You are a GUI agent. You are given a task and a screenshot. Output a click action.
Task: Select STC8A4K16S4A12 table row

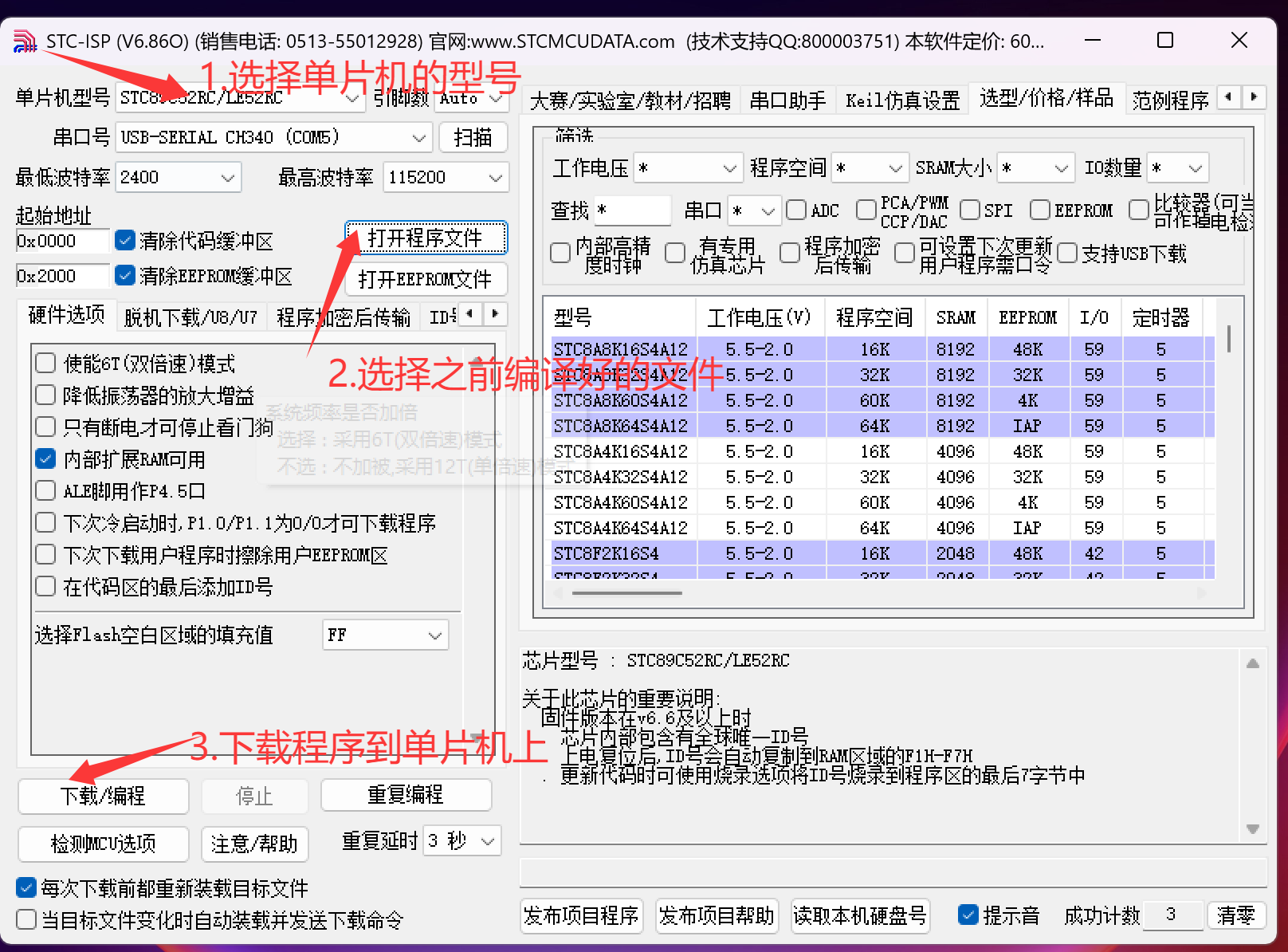coord(882,451)
